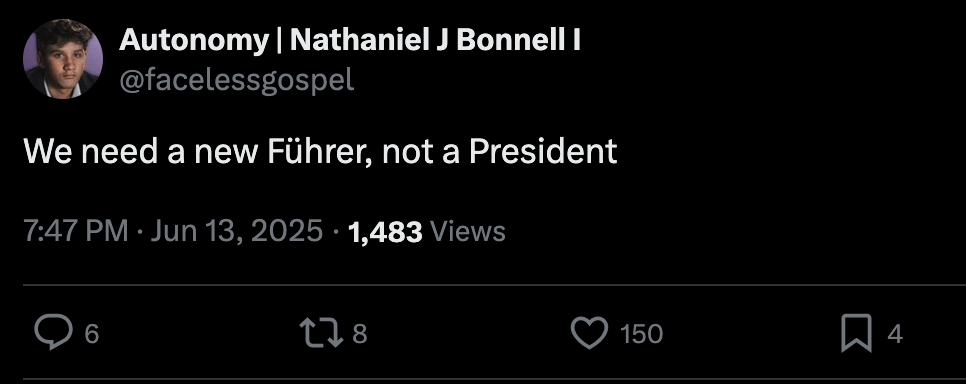
Task: Open the reply speech bubble icon
Action: pyautogui.click(x=53, y=333)
